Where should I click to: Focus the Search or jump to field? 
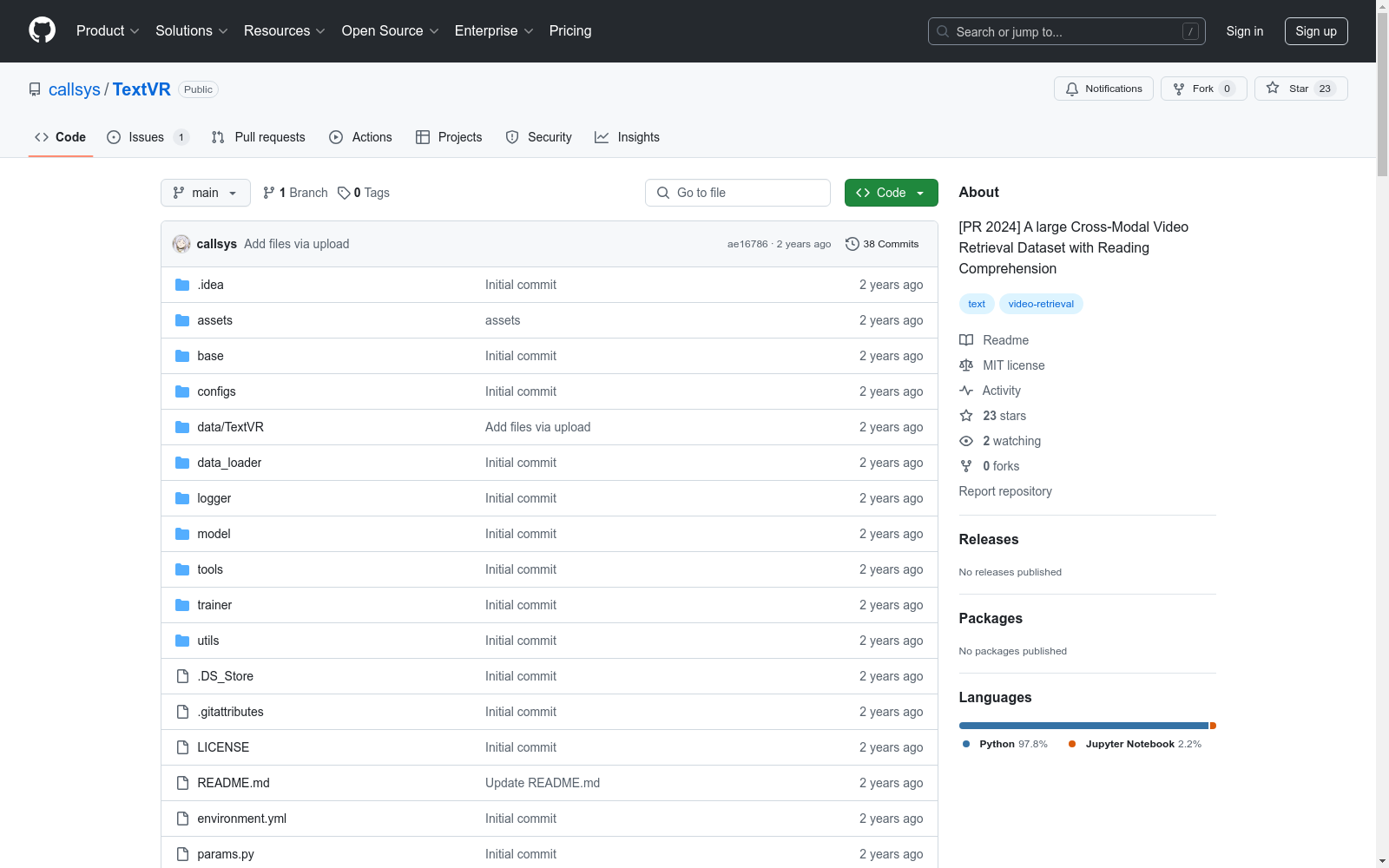[x=1067, y=31]
